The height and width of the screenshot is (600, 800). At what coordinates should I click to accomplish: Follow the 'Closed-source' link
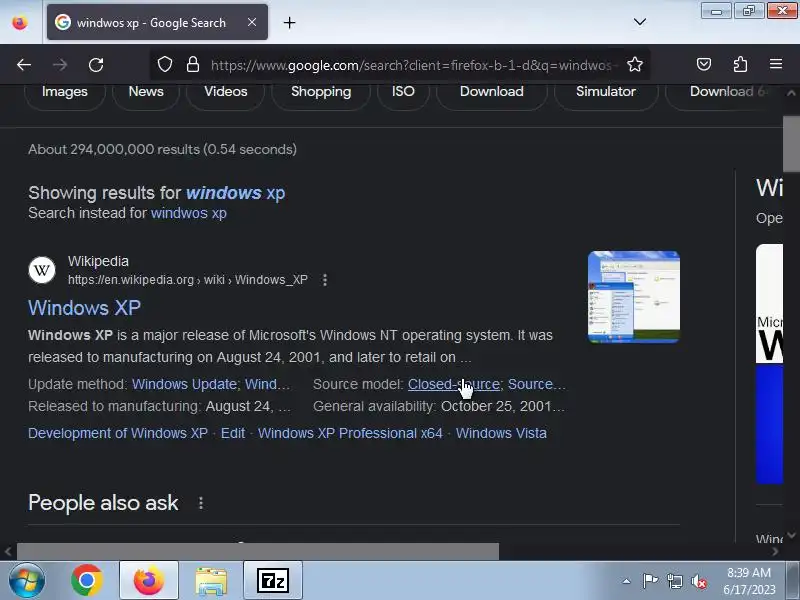454,384
